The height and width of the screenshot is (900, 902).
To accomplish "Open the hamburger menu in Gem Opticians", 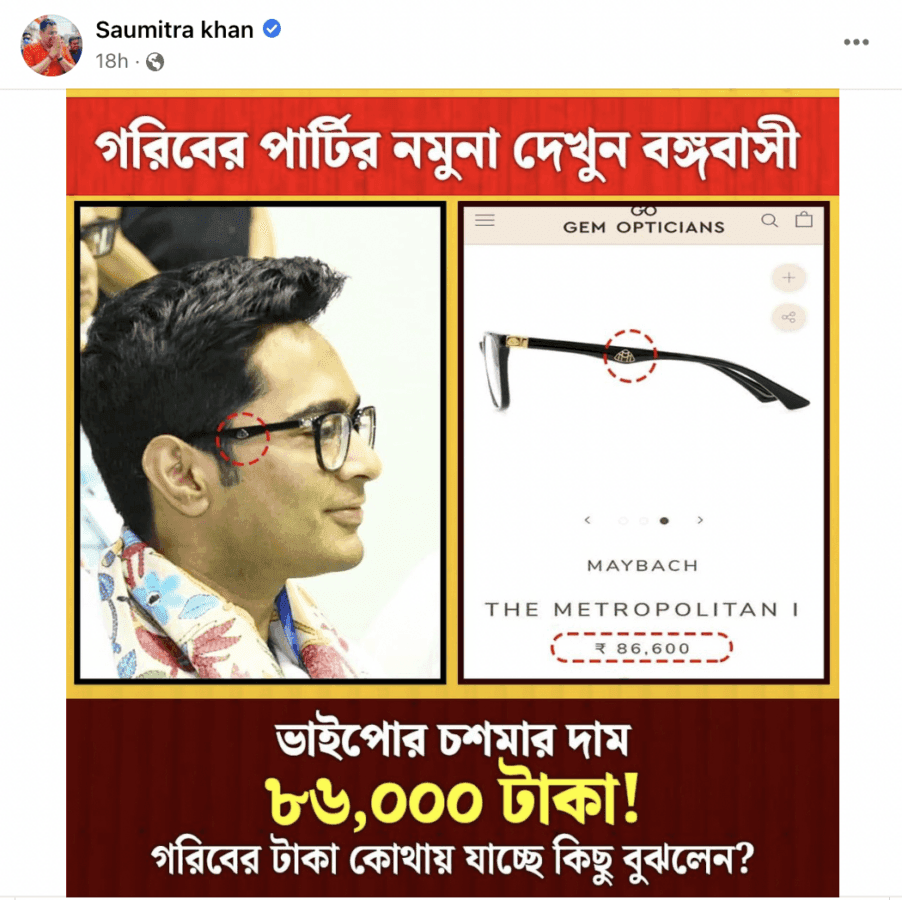I will [485, 220].
